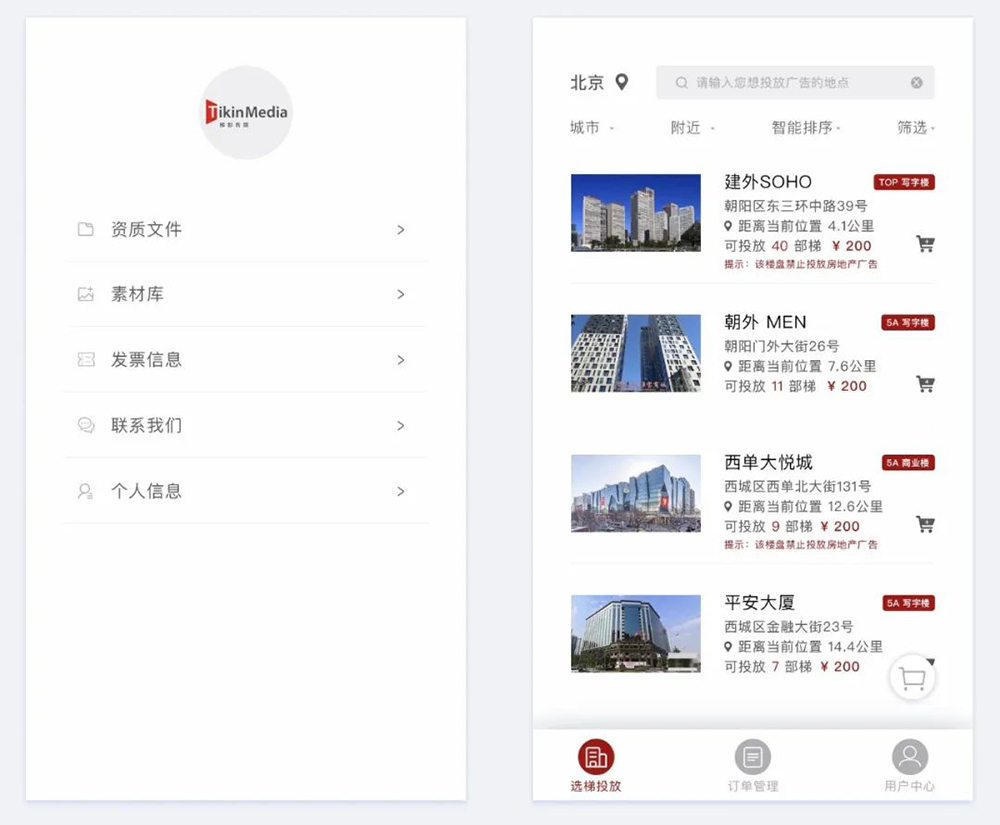This screenshot has height=825, width=1000.
Task: Add 西单大悦城 to the cart
Action: click(x=925, y=524)
